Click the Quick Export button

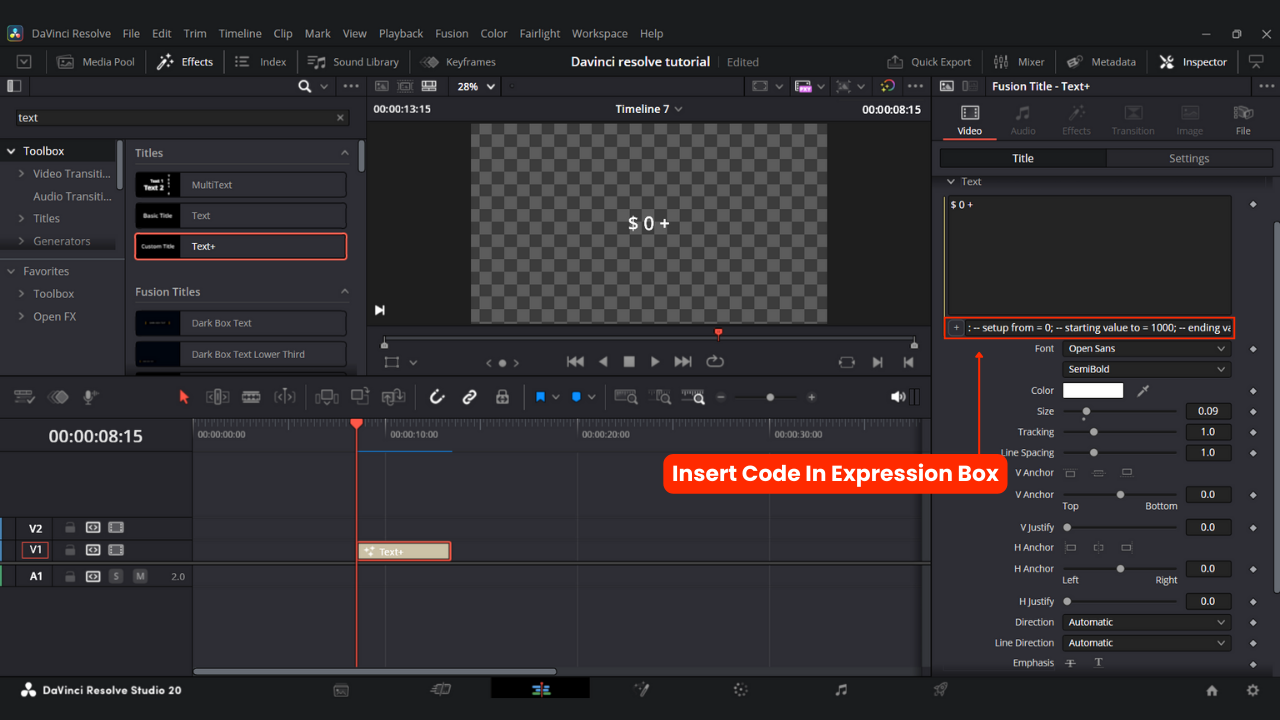[929, 62]
